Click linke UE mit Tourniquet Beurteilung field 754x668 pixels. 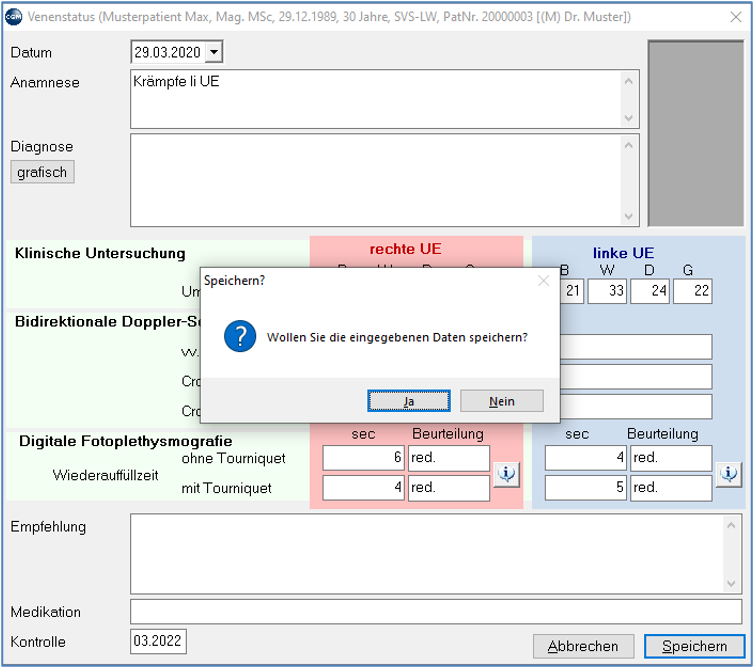click(x=671, y=488)
